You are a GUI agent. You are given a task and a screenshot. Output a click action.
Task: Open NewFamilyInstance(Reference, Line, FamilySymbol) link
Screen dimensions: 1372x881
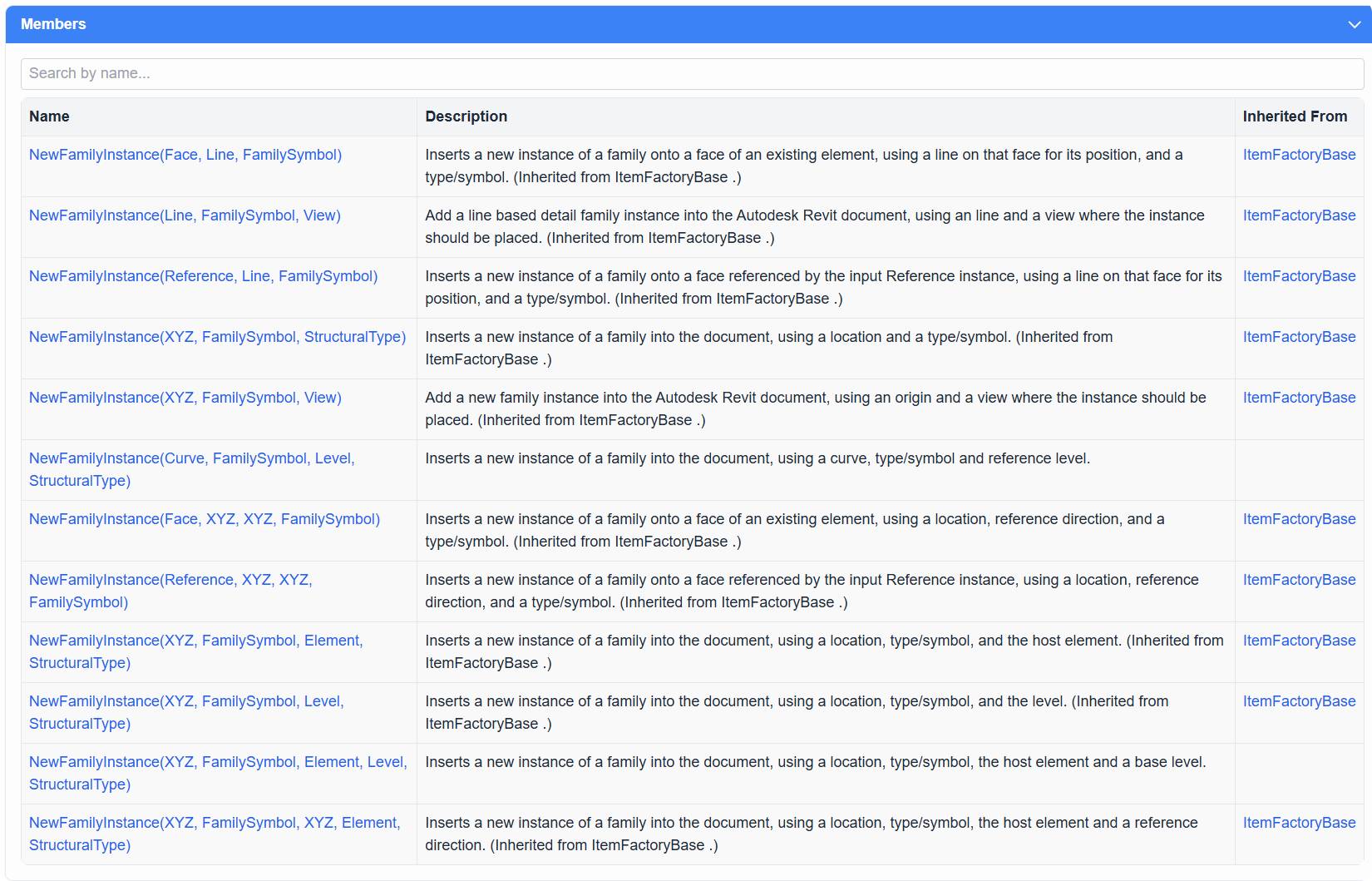pyautogui.click(x=203, y=276)
